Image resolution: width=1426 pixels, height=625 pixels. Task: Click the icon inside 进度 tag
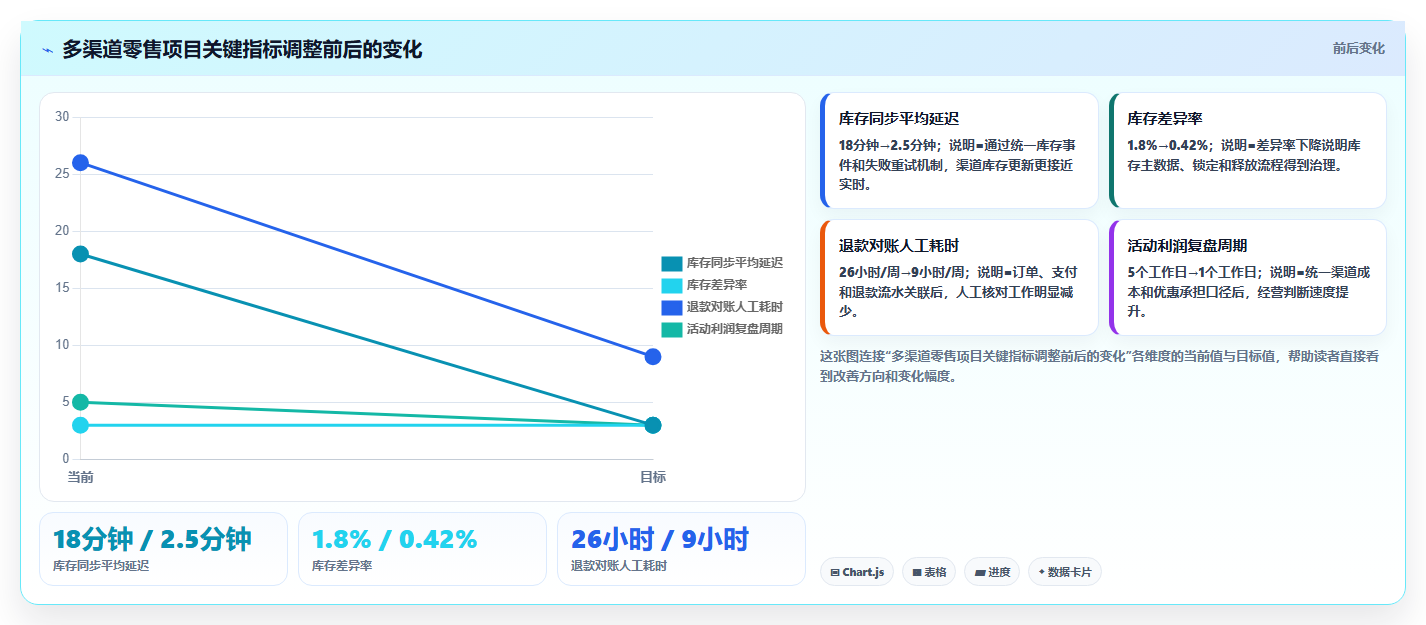pyautogui.click(x=979, y=573)
